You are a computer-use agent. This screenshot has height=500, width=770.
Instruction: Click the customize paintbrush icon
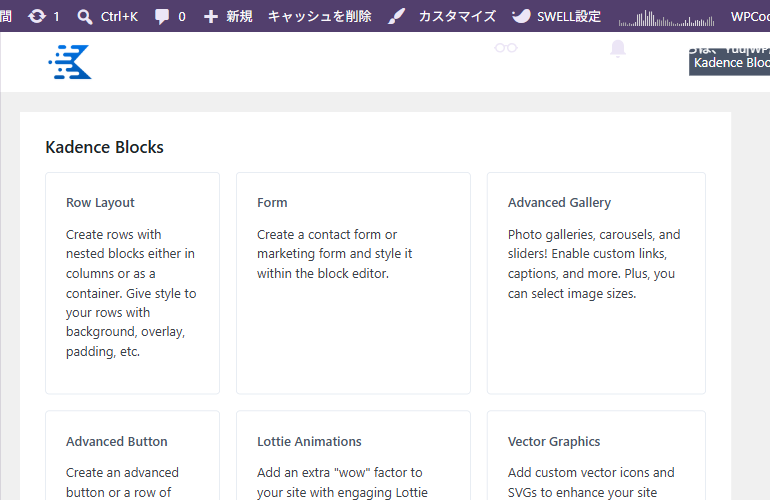coord(396,17)
